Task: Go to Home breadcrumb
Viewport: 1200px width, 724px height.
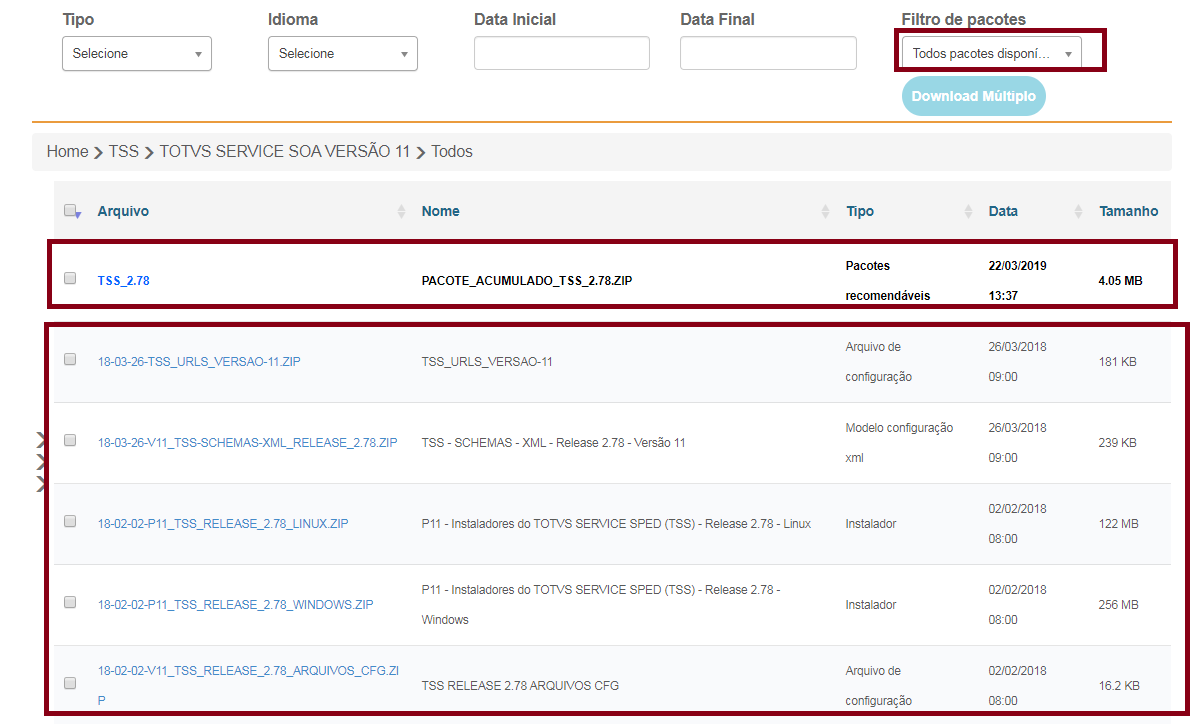Action: [x=67, y=152]
